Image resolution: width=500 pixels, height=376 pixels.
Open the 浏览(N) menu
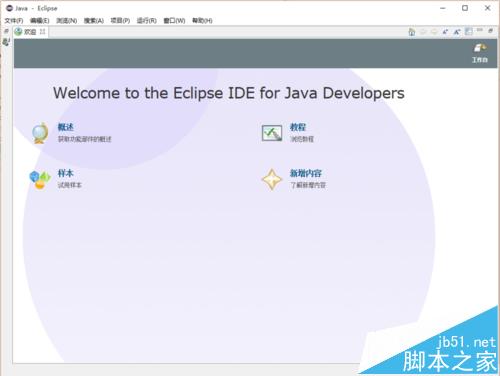coord(67,21)
